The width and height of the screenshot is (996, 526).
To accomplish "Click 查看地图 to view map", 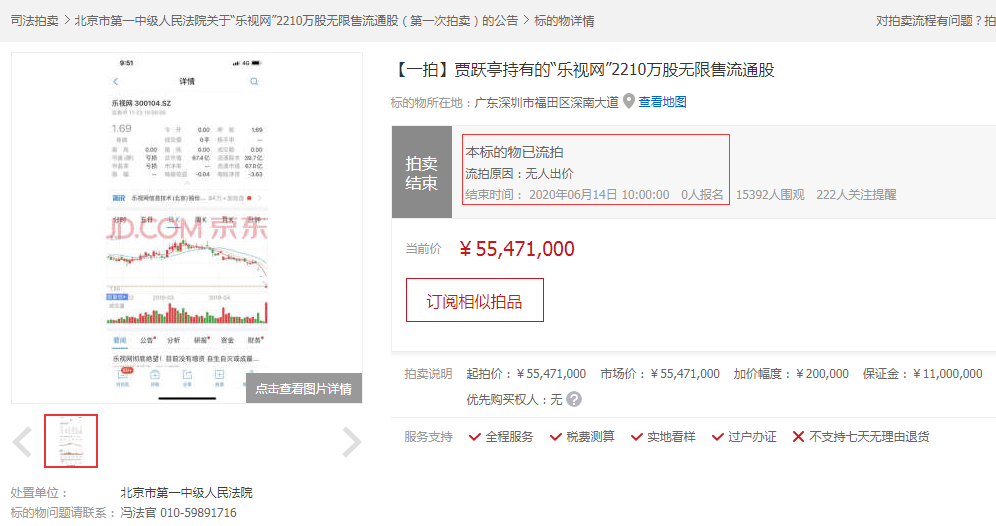I will pos(663,102).
